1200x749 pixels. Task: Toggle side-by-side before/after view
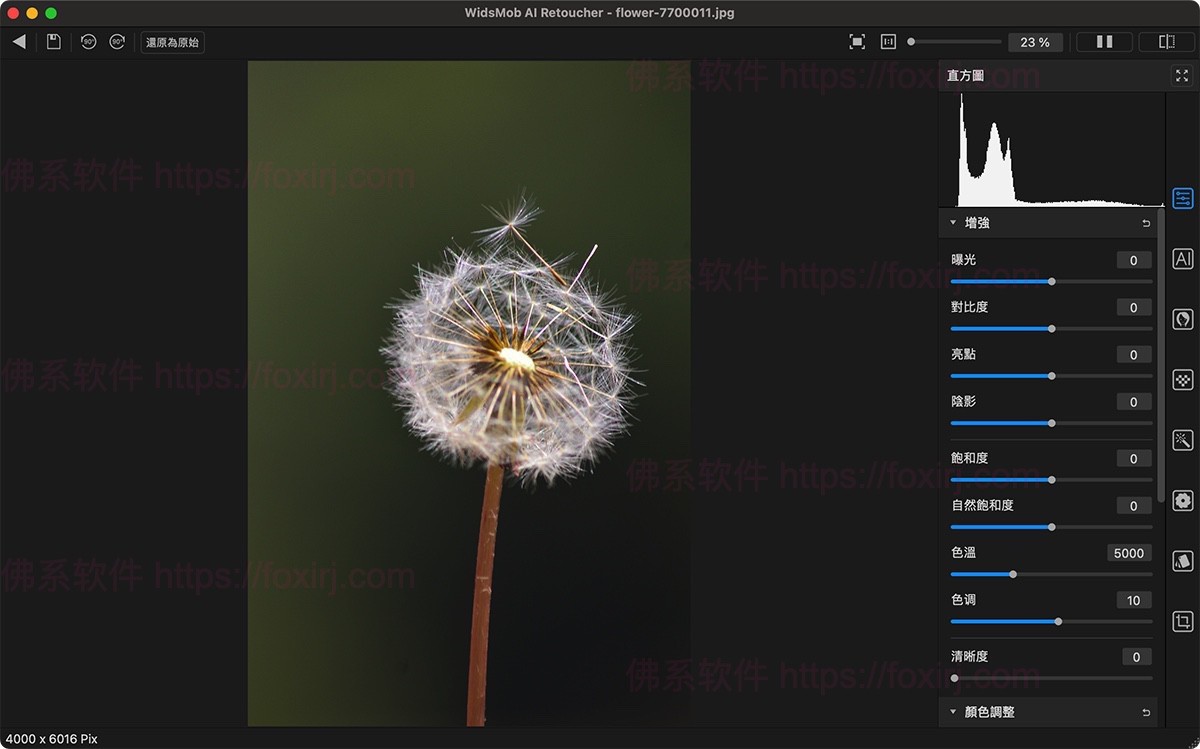(x=1104, y=42)
